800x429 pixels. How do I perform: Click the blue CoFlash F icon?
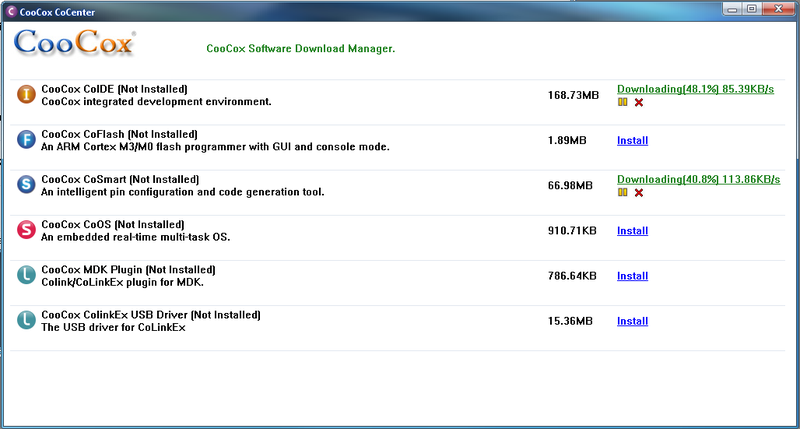(x=26, y=139)
